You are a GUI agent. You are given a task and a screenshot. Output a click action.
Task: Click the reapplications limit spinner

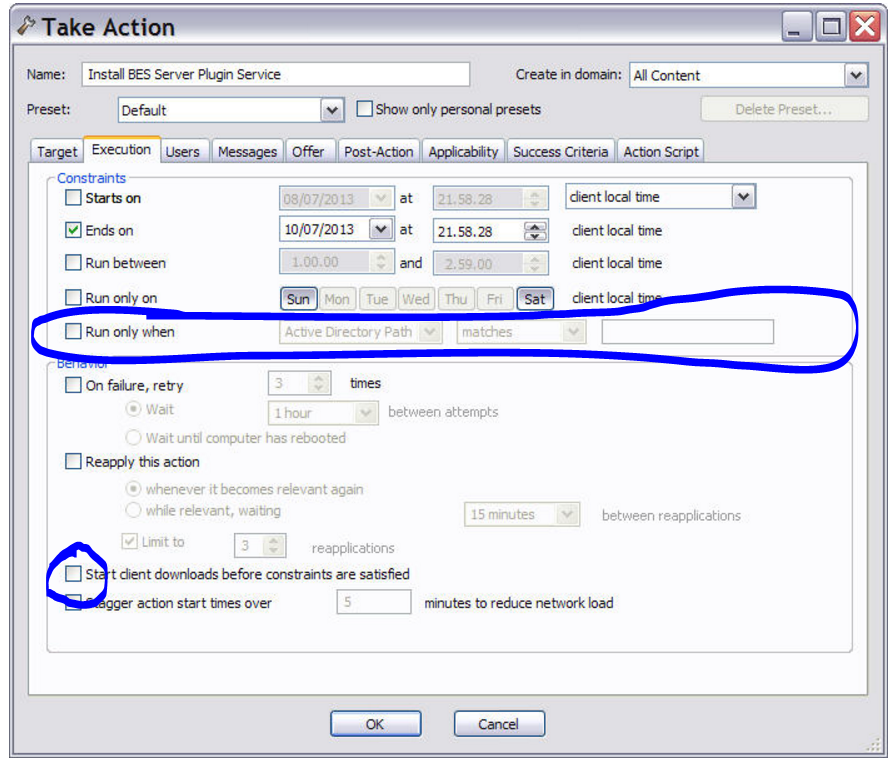tap(274, 545)
